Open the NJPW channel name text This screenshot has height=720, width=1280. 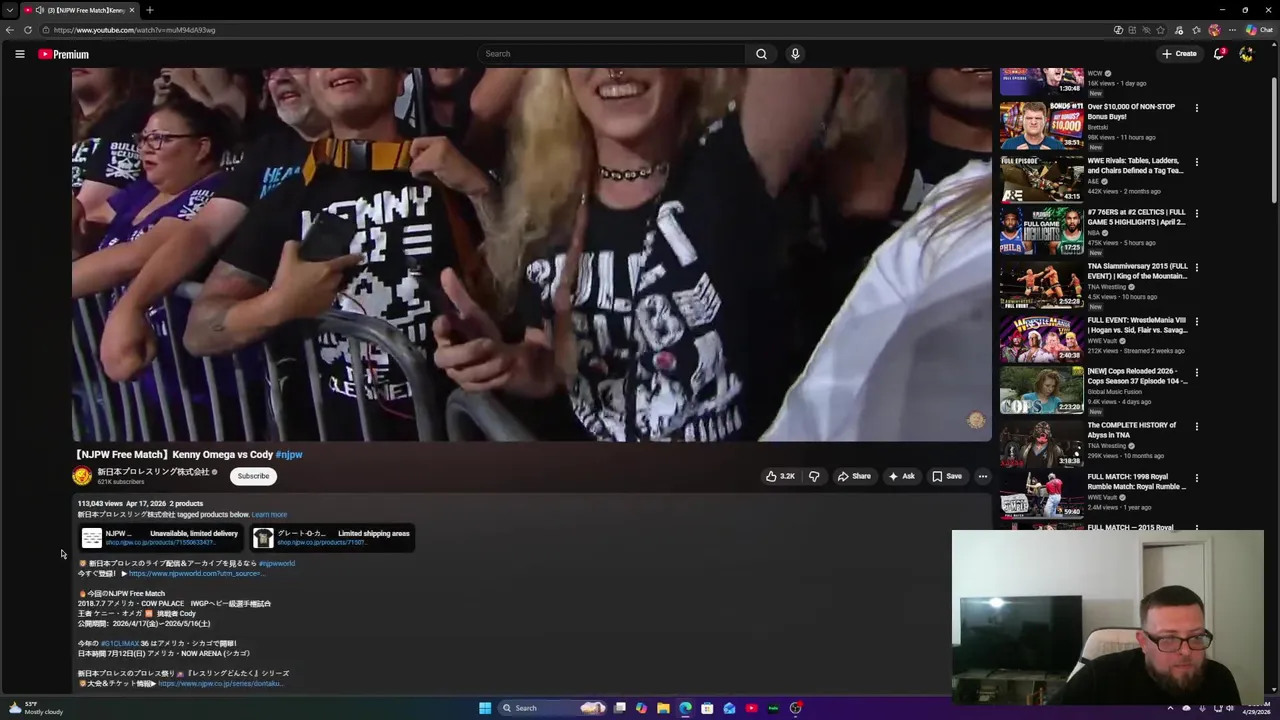153,472
